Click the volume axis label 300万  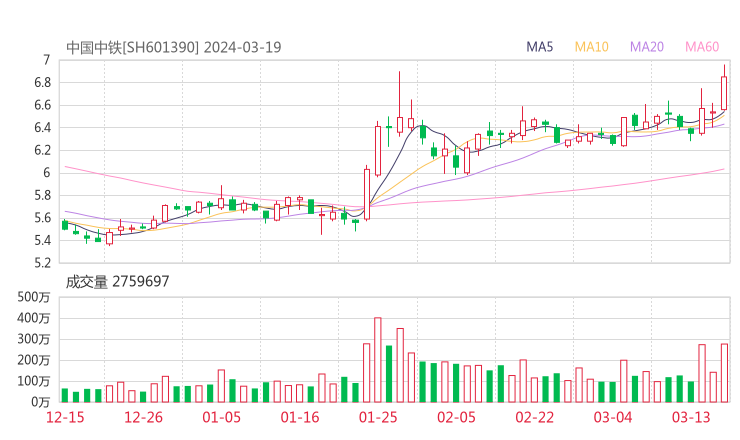pyautogui.click(x=33, y=339)
